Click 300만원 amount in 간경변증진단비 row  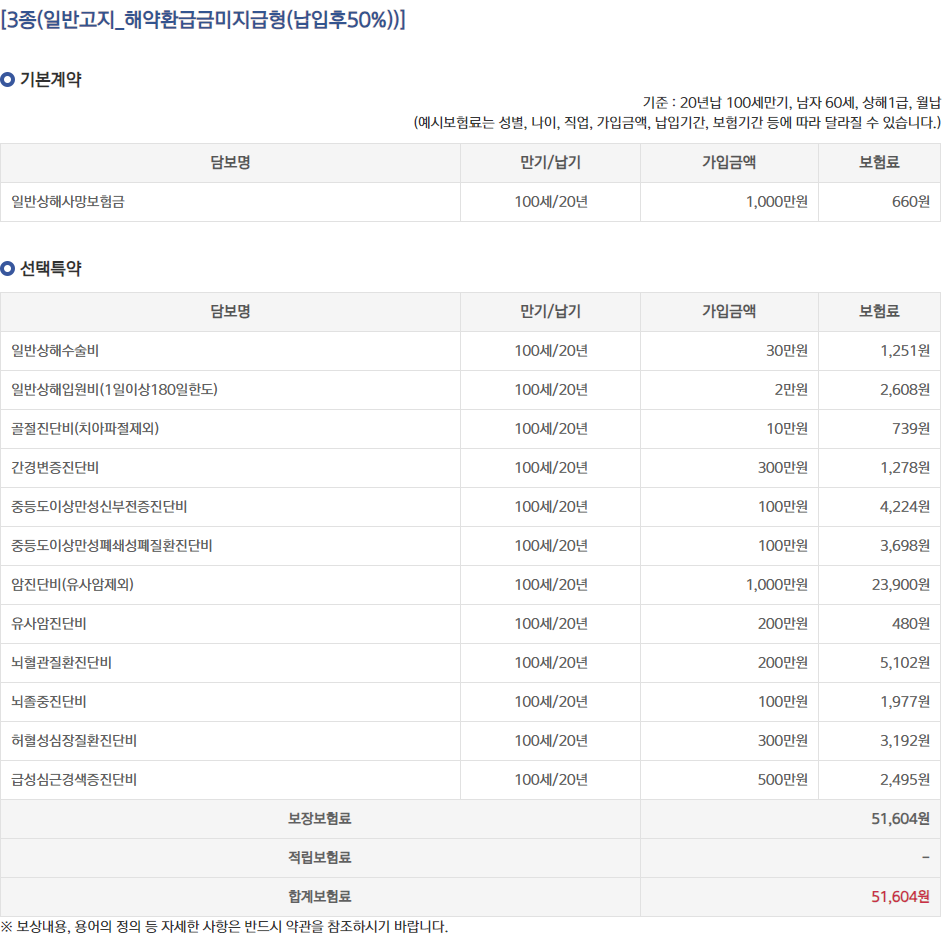[x=783, y=468]
